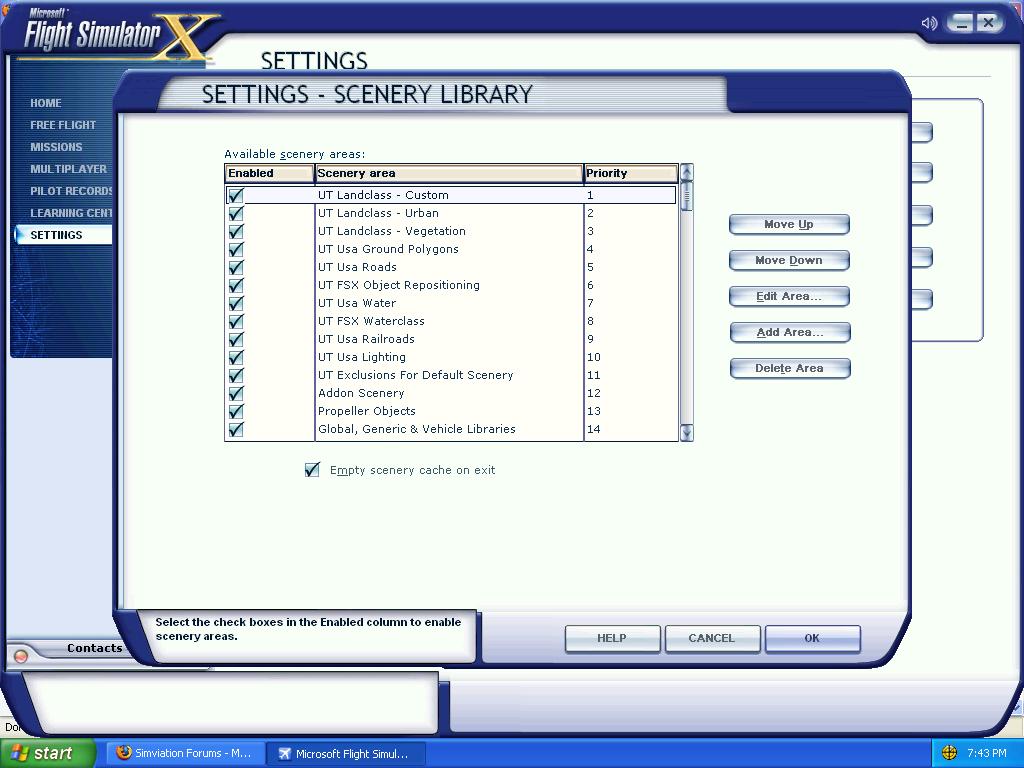Click the Scenery area column header

point(448,173)
